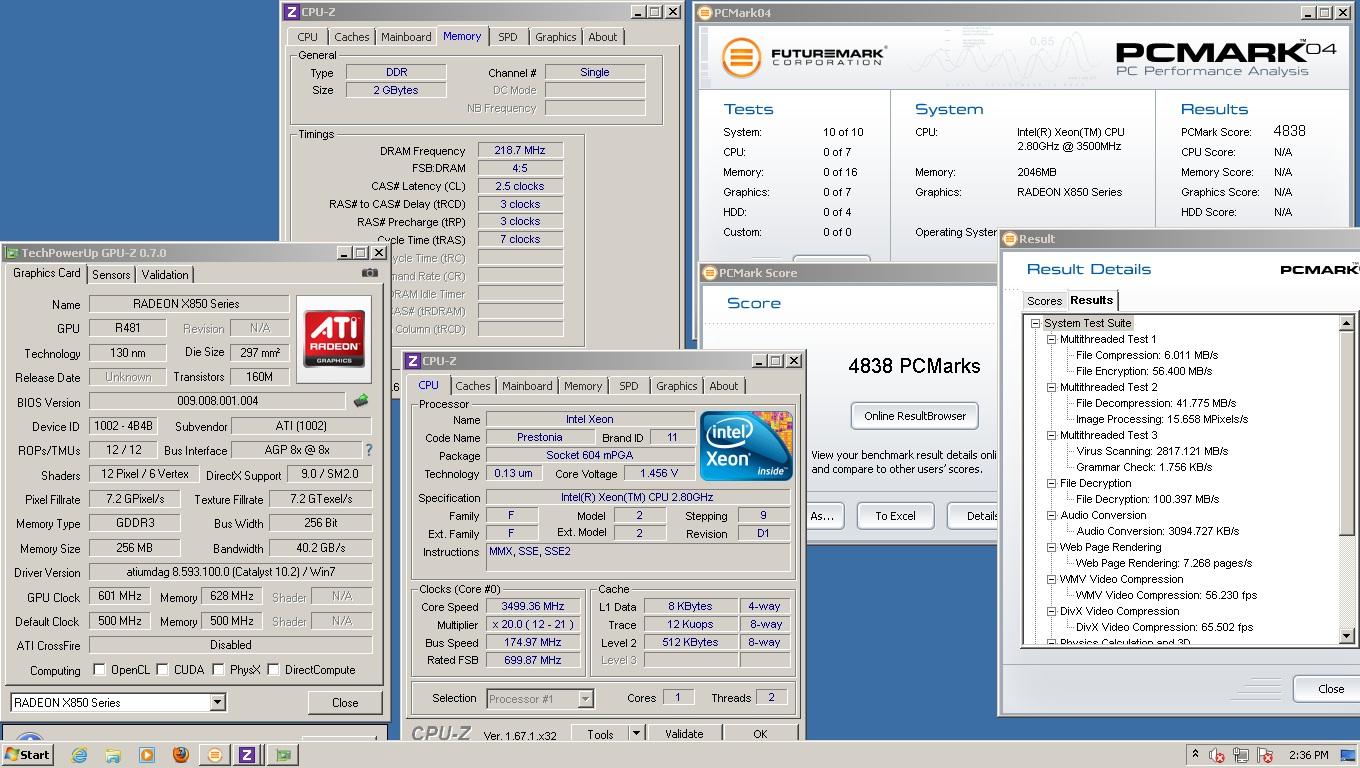Click the title bar icon of the background CPU-Z window
Viewport: 1360px width, 768px height.
pos(291,12)
